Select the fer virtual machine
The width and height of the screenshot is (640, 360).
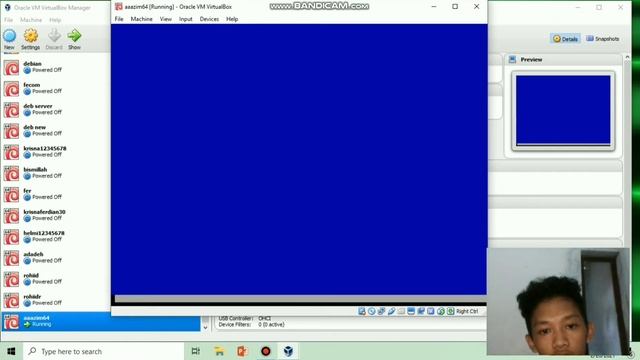point(56,195)
